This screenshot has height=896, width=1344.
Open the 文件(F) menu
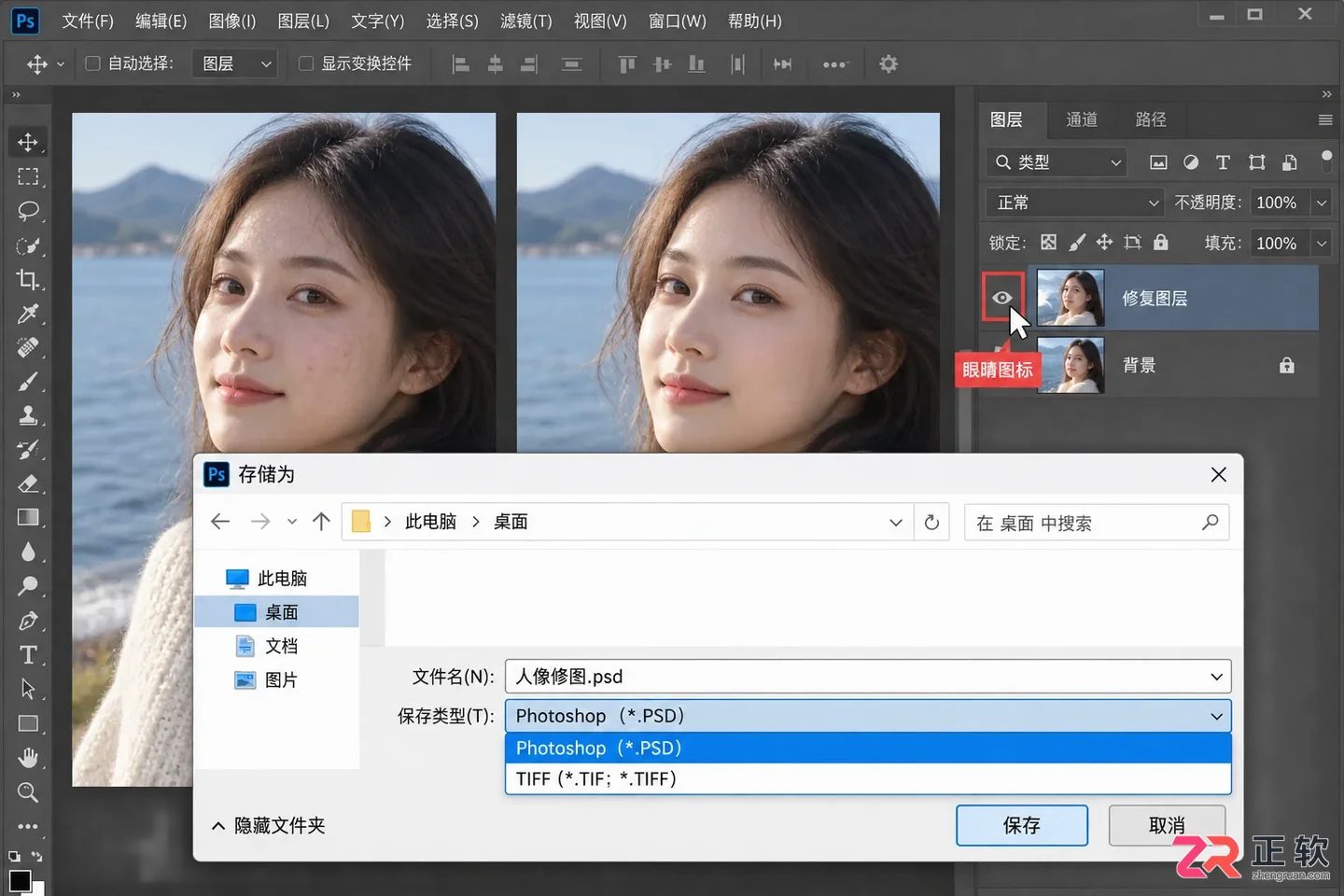point(88,21)
